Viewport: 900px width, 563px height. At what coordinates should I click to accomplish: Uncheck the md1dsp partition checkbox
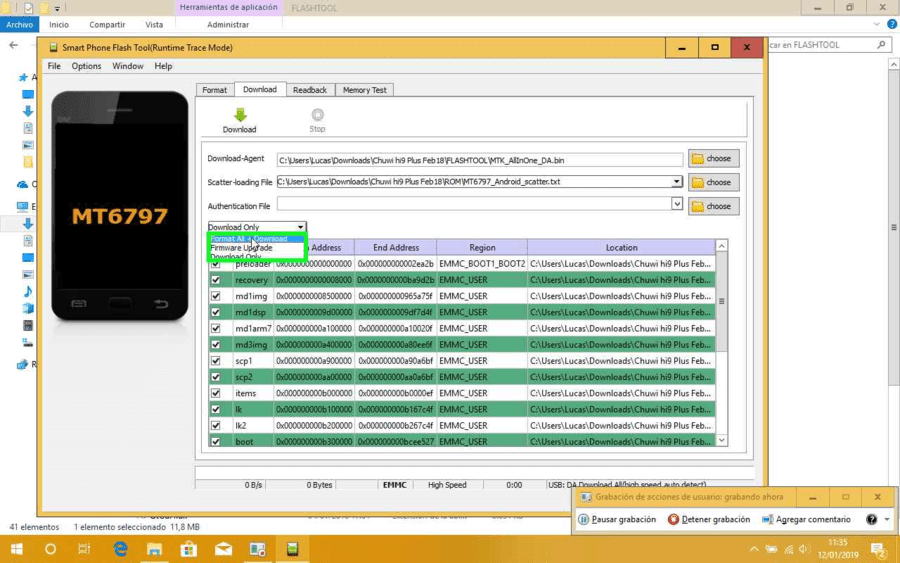pyautogui.click(x=216, y=312)
